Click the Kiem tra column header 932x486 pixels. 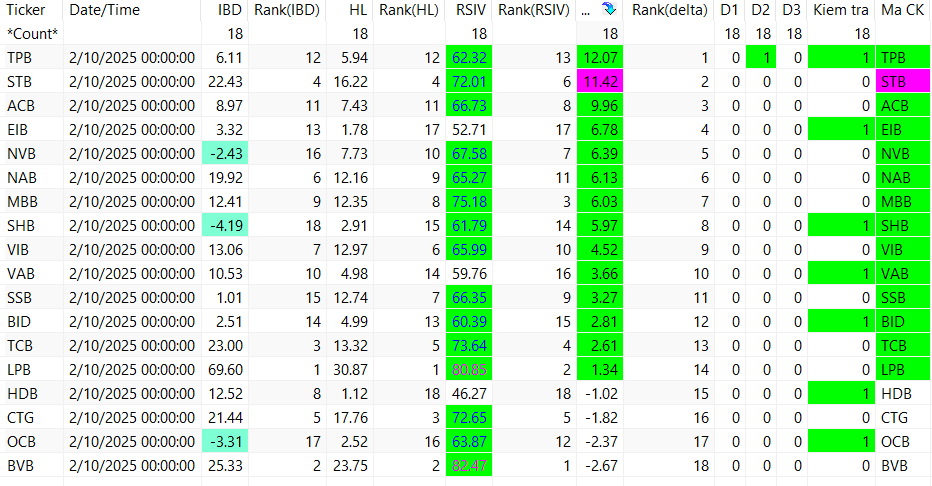pyautogui.click(x=841, y=10)
